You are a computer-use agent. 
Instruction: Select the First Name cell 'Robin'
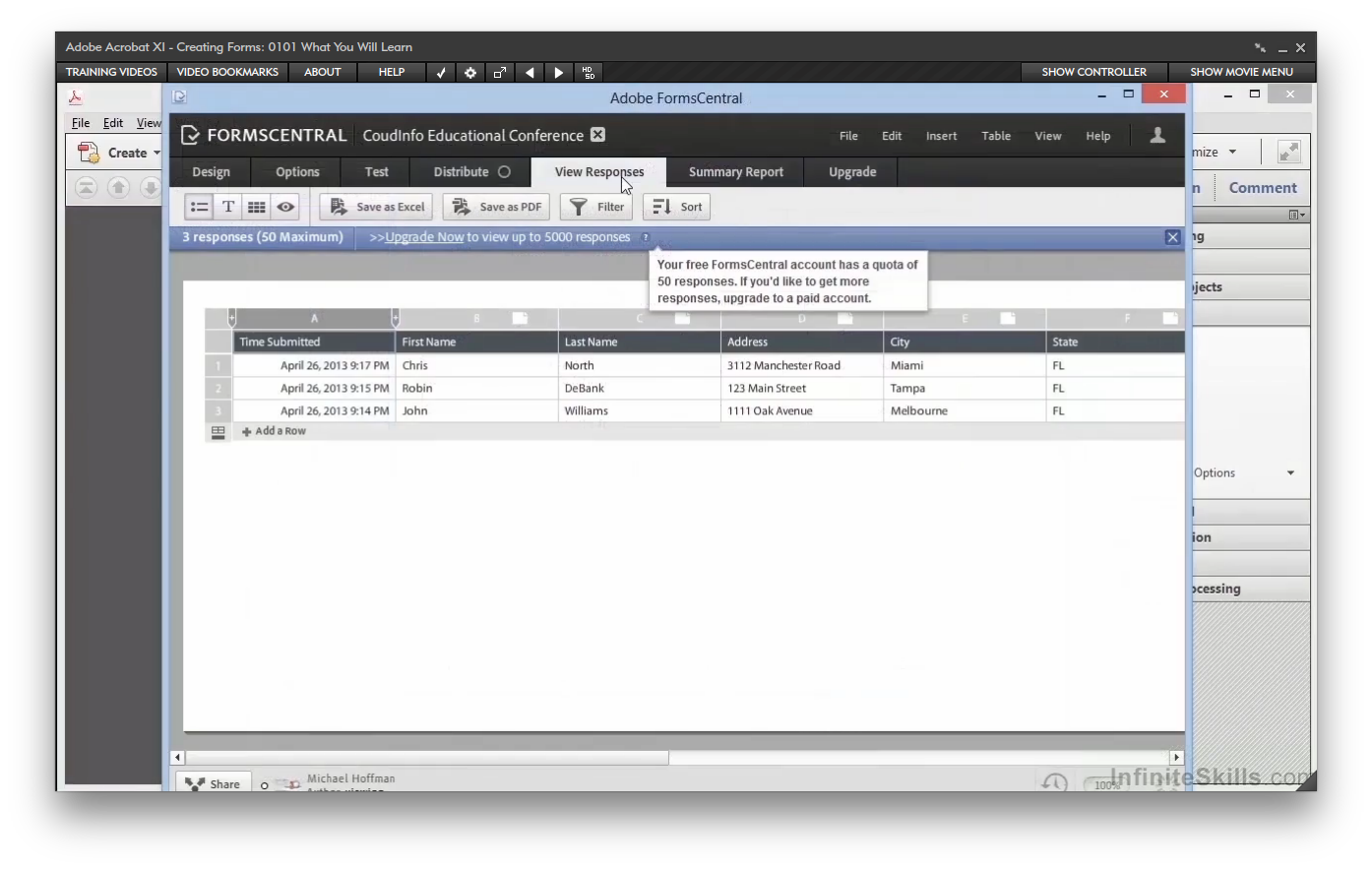(417, 389)
